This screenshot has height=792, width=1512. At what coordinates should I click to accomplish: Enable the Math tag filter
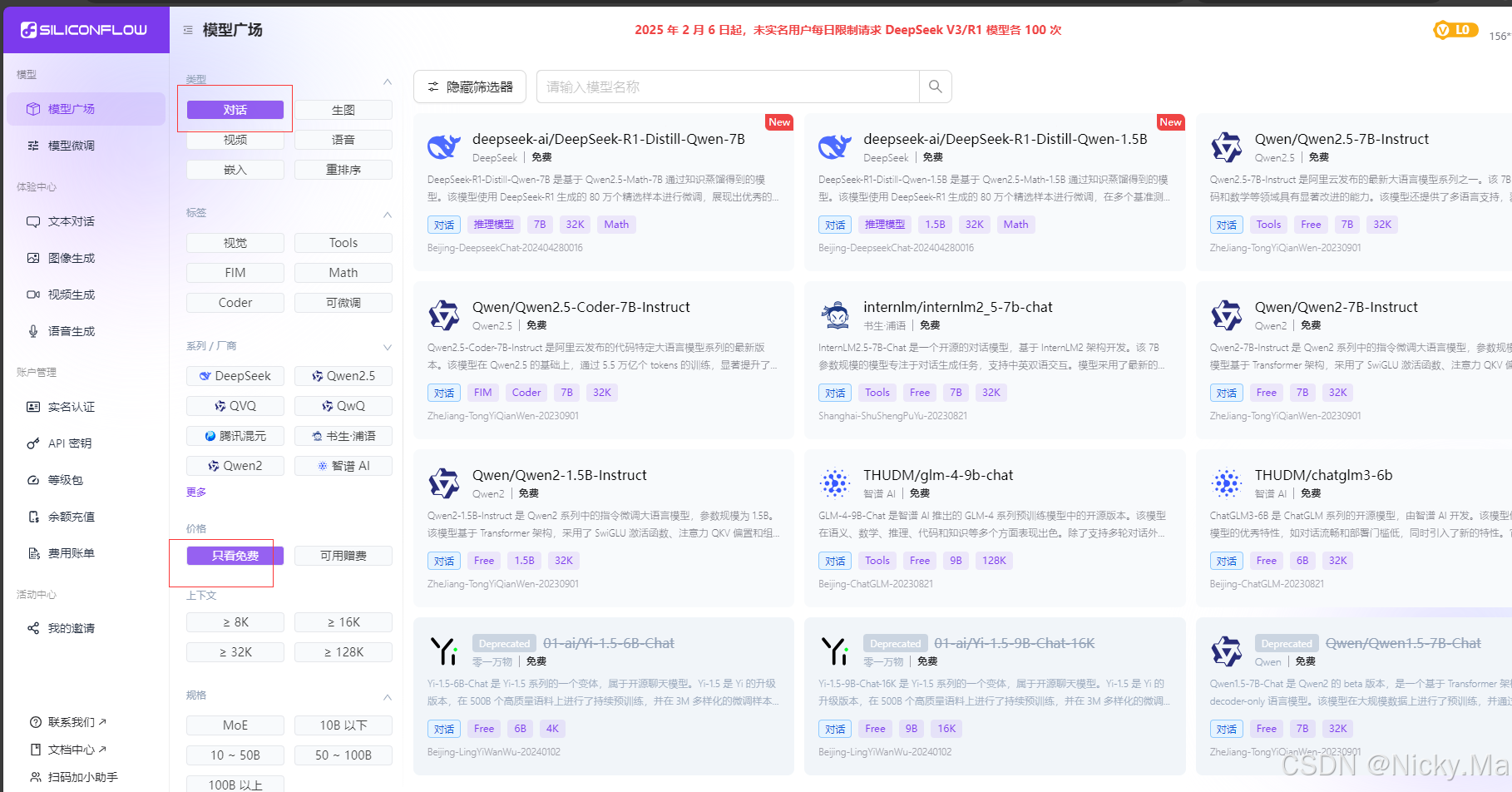(343, 273)
